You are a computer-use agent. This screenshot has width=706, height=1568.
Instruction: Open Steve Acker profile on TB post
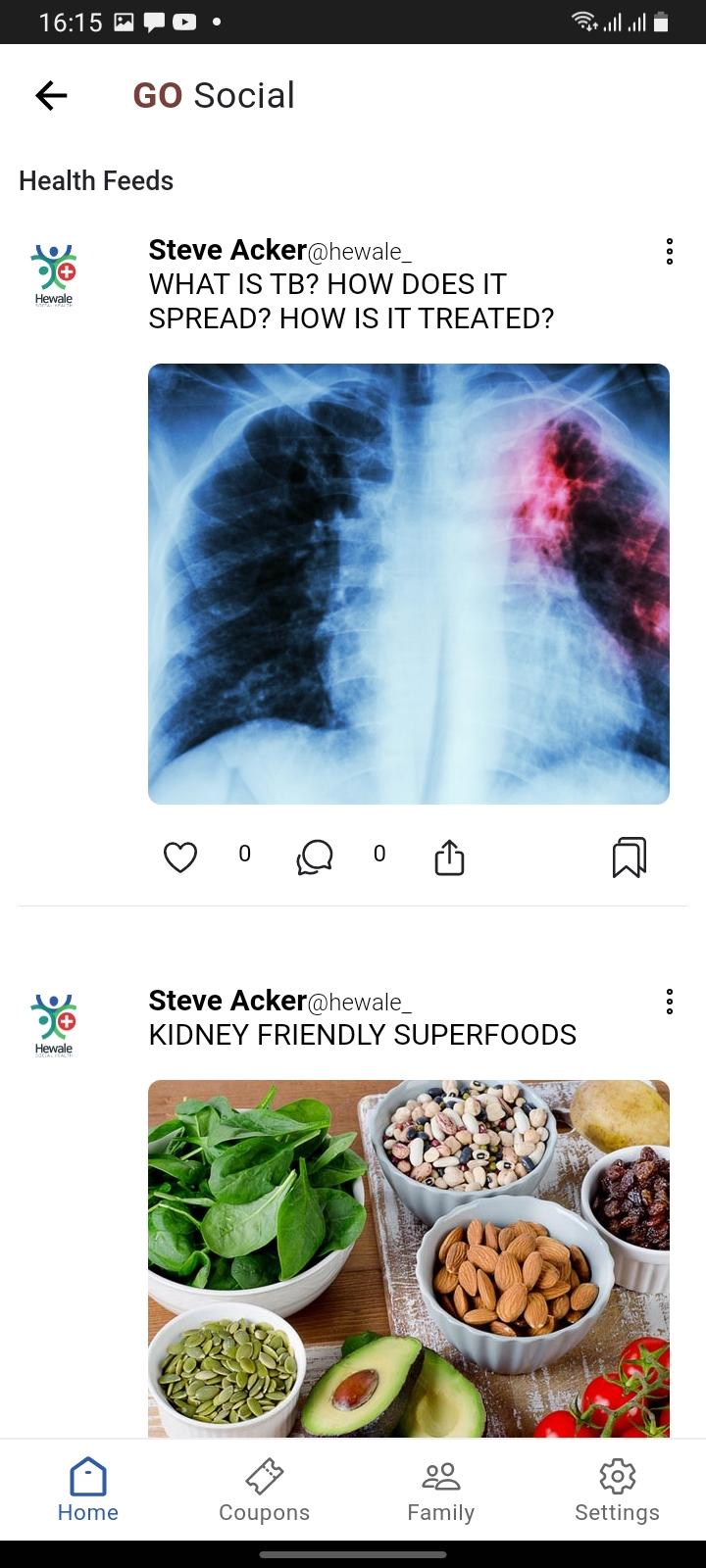point(227,250)
